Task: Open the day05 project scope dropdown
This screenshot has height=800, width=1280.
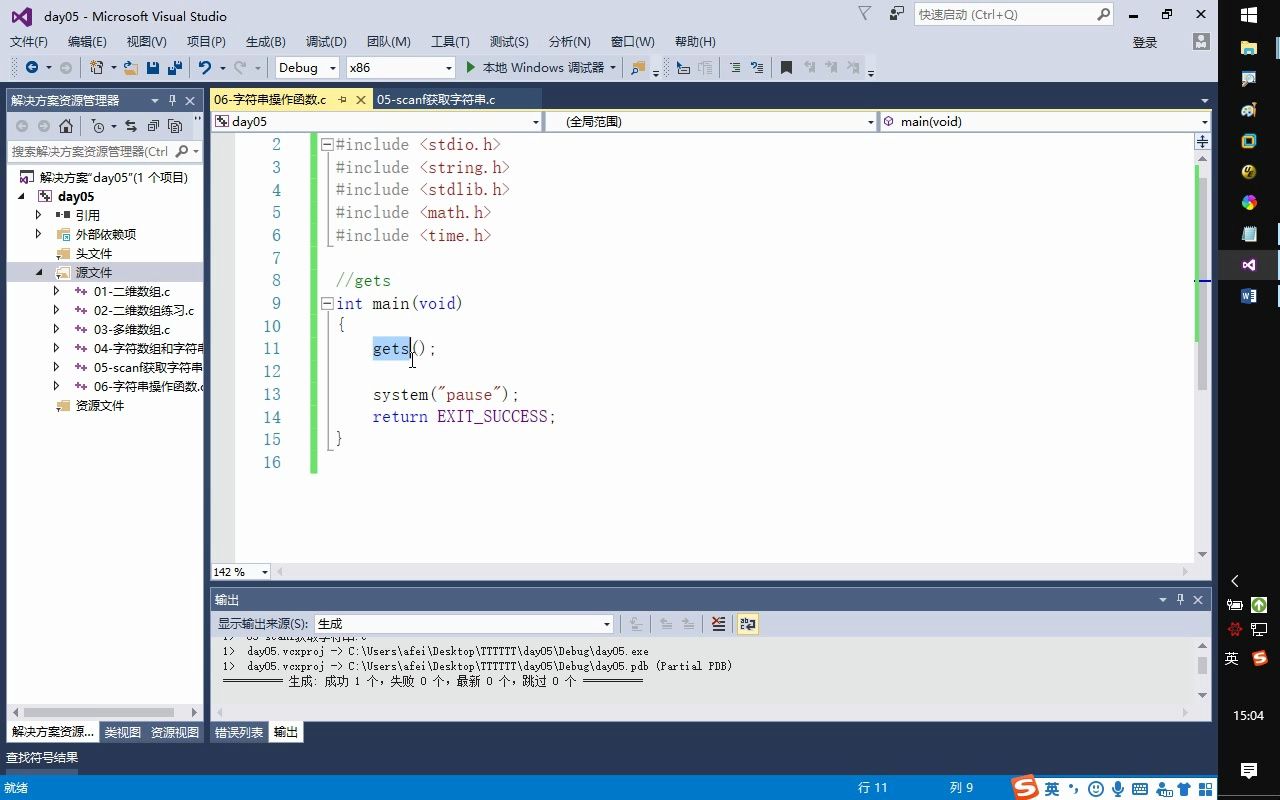Action: [x=376, y=121]
